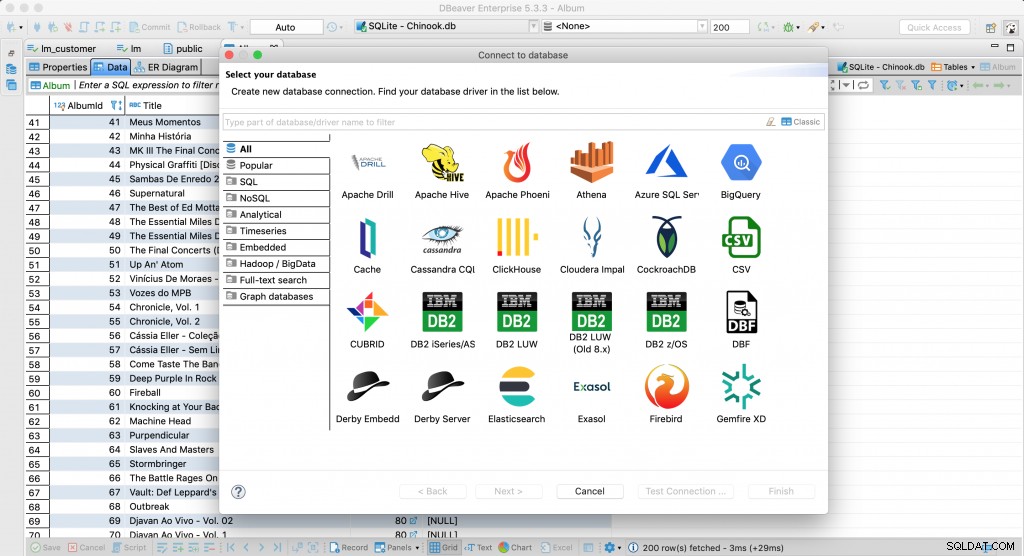The image size is (1024, 556).
Task: Choose Azure SQL Server driver
Action: coord(666,162)
